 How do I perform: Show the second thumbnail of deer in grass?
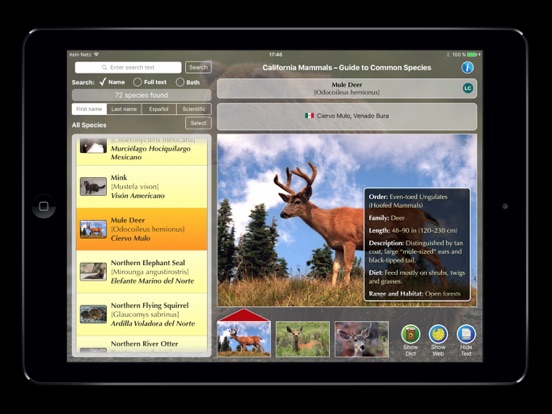click(x=303, y=339)
